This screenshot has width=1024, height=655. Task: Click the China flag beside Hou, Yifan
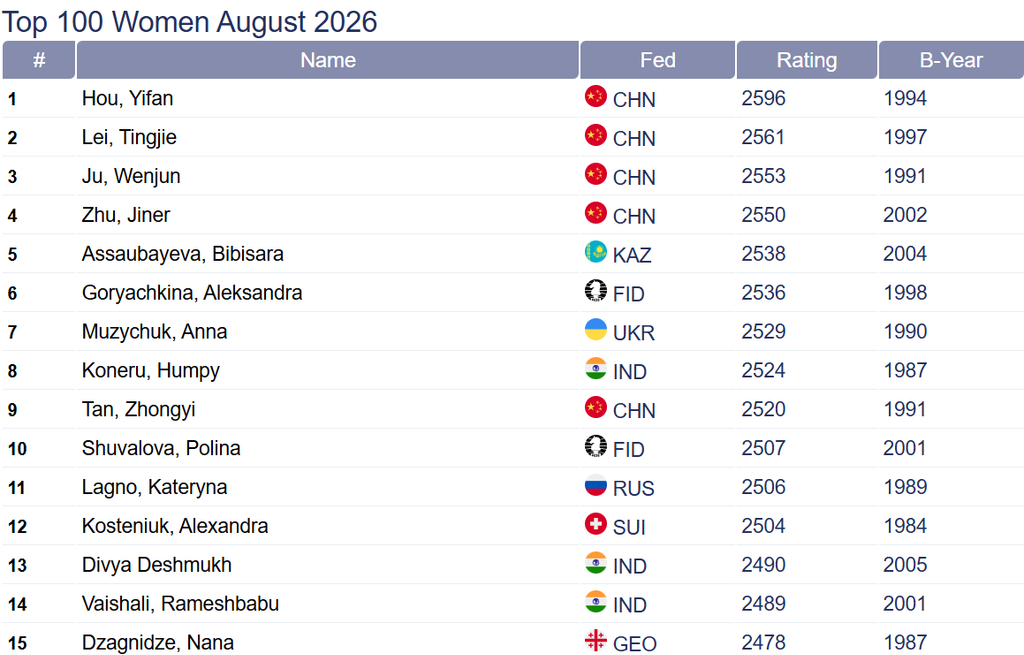tap(596, 97)
